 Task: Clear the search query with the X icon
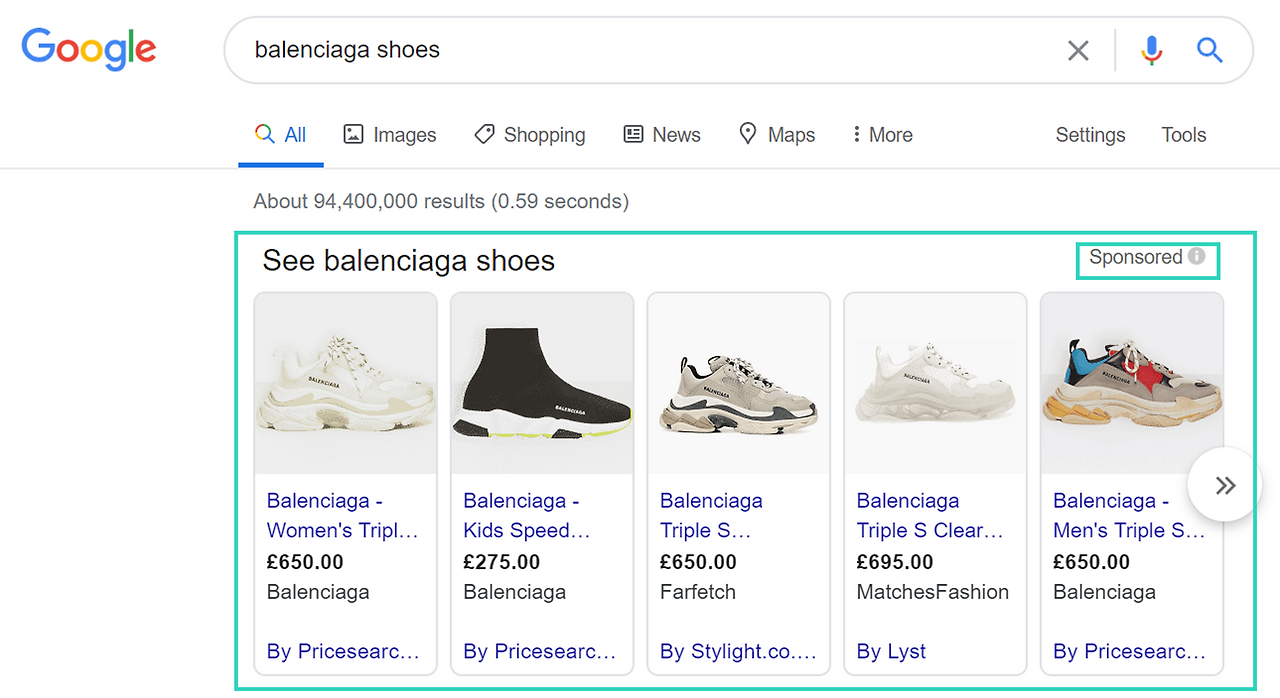[x=1078, y=50]
